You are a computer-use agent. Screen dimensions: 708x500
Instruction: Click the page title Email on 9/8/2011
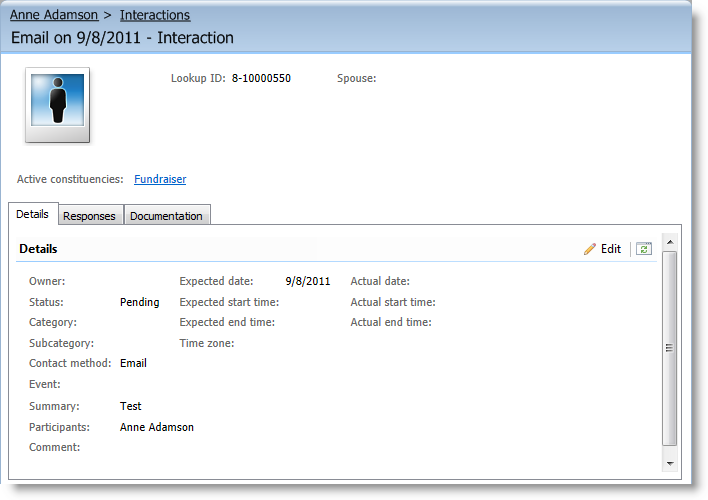tap(122, 38)
